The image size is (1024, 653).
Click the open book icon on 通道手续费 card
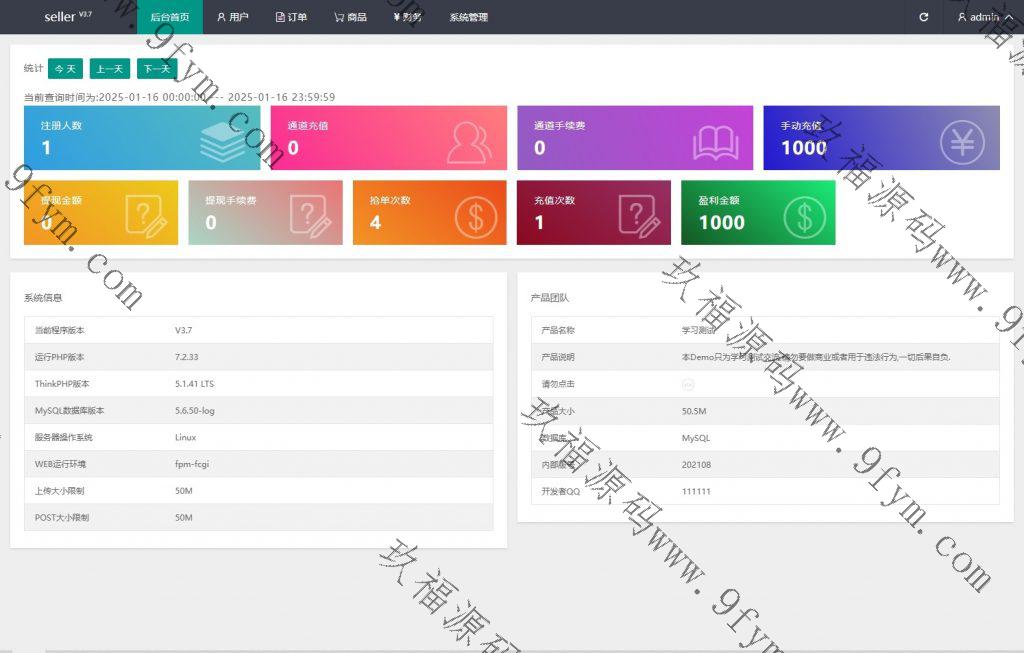[x=715, y=142]
